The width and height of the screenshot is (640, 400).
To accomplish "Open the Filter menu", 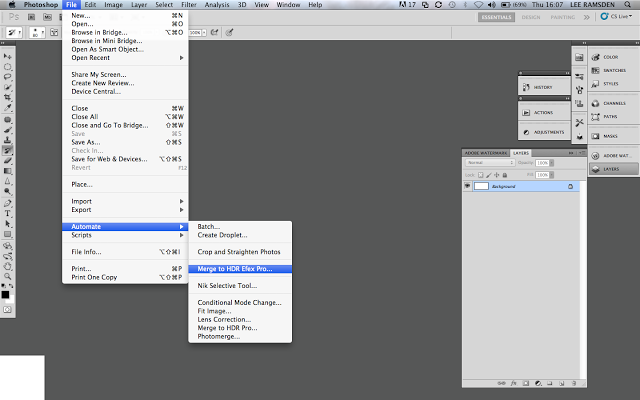I will coord(189,4).
